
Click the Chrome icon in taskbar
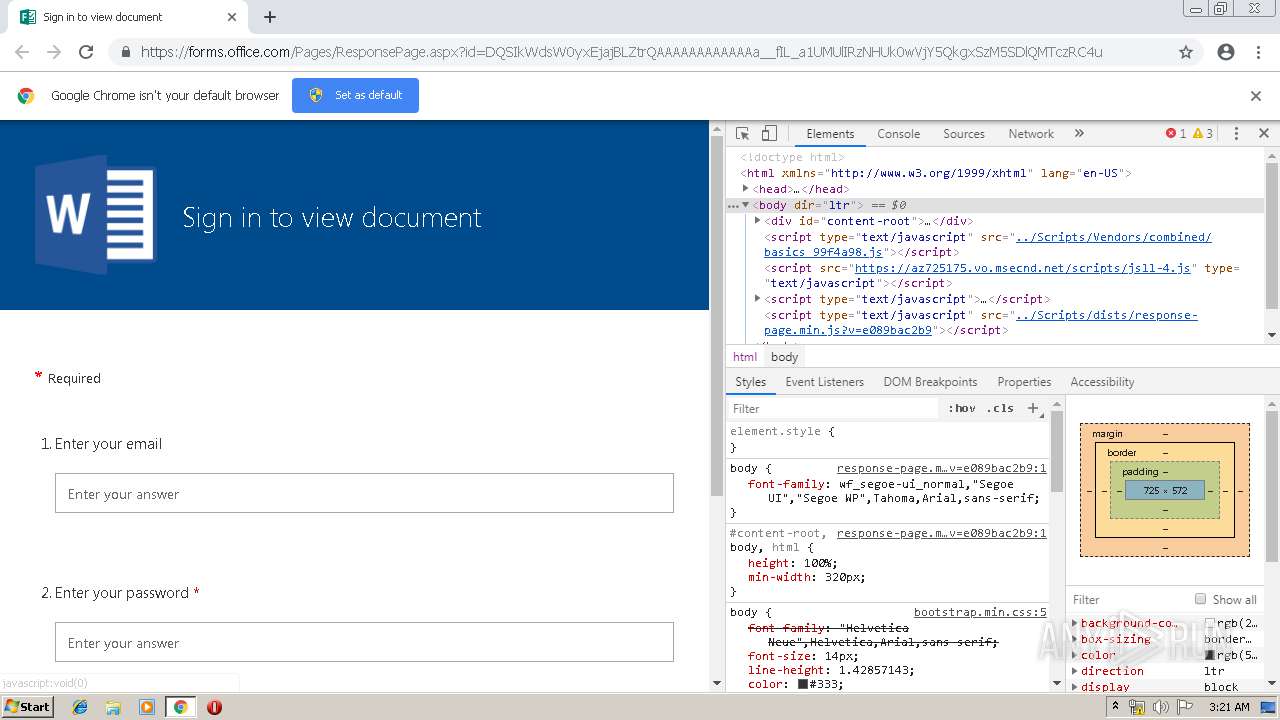tap(180, 707)
